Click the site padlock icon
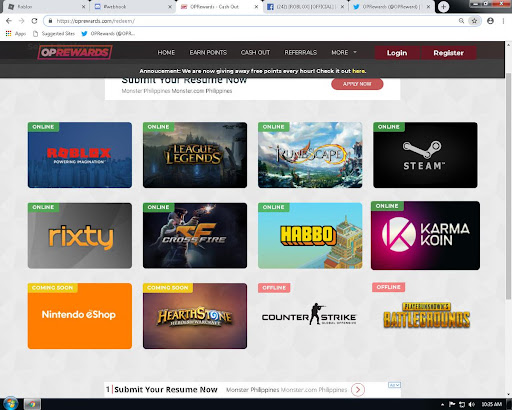This screenshot has width=512, height=410. (50, 21)
